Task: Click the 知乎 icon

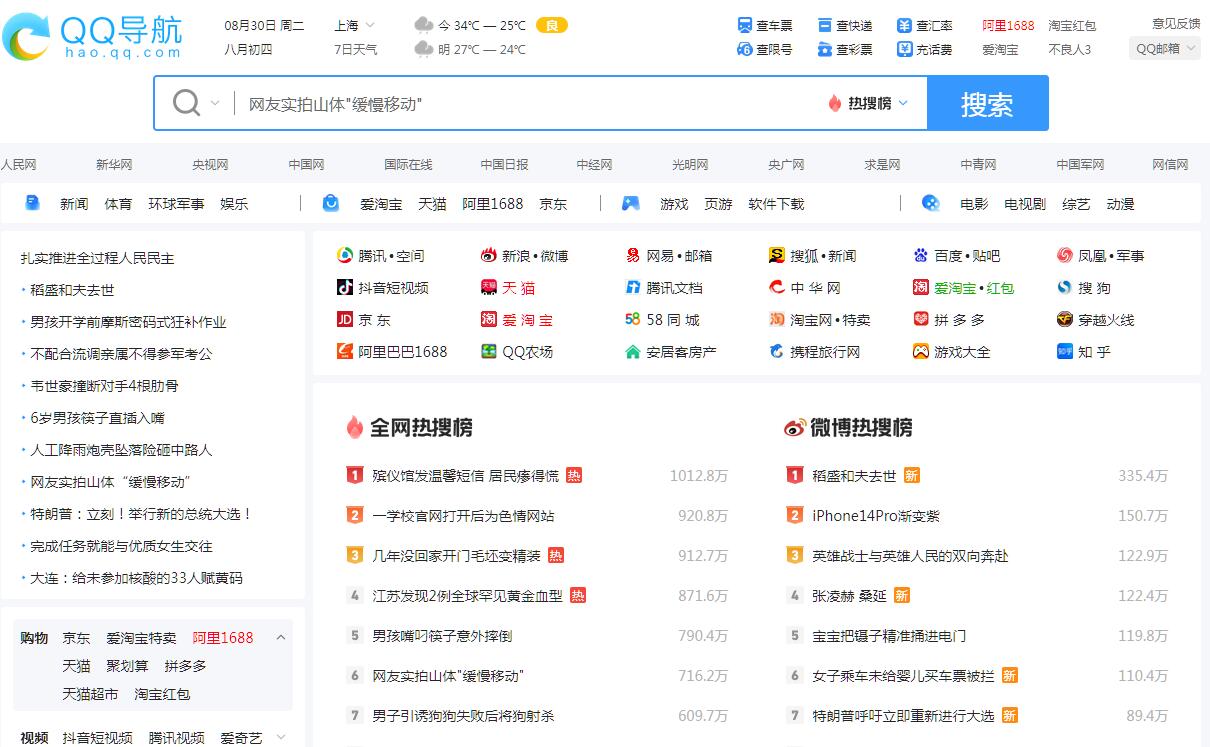Action: [x=1065, y=352]
